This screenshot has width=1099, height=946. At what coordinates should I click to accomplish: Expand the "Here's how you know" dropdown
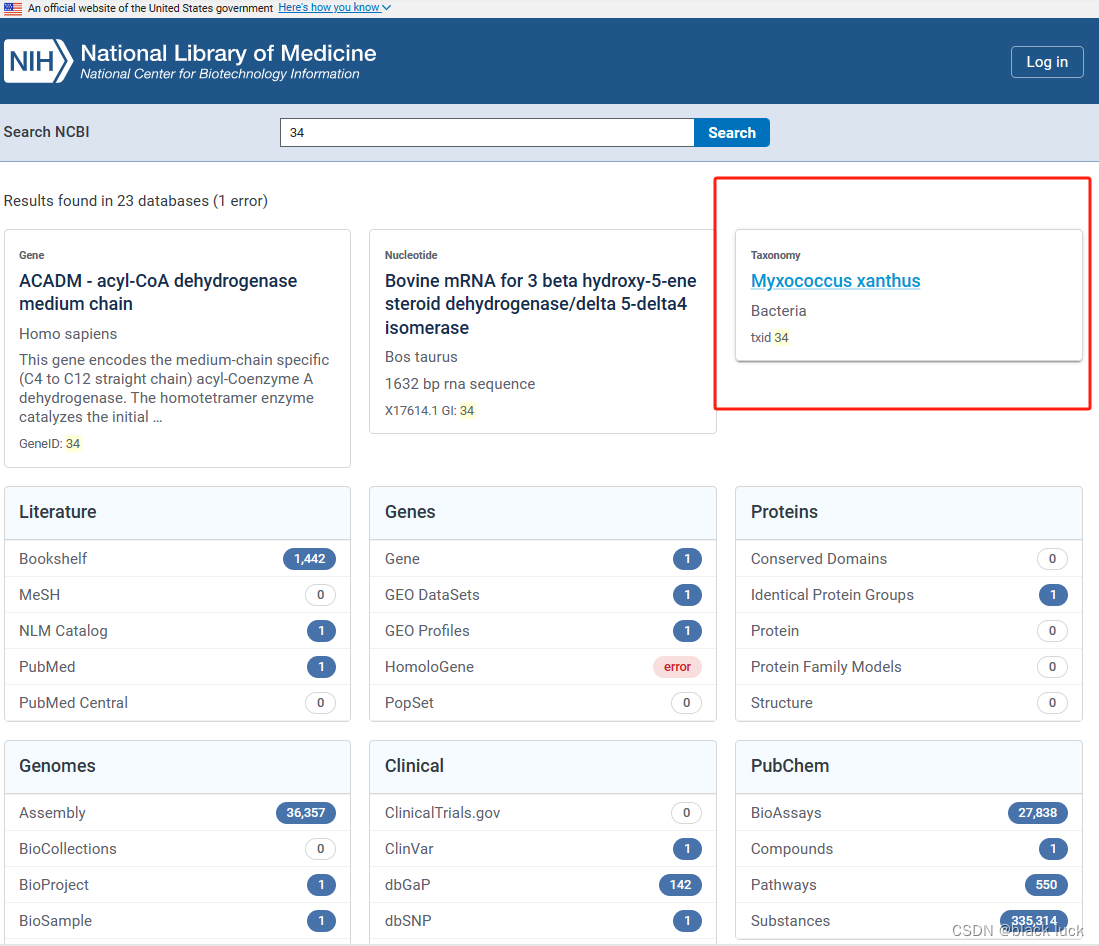pos(334,8)
